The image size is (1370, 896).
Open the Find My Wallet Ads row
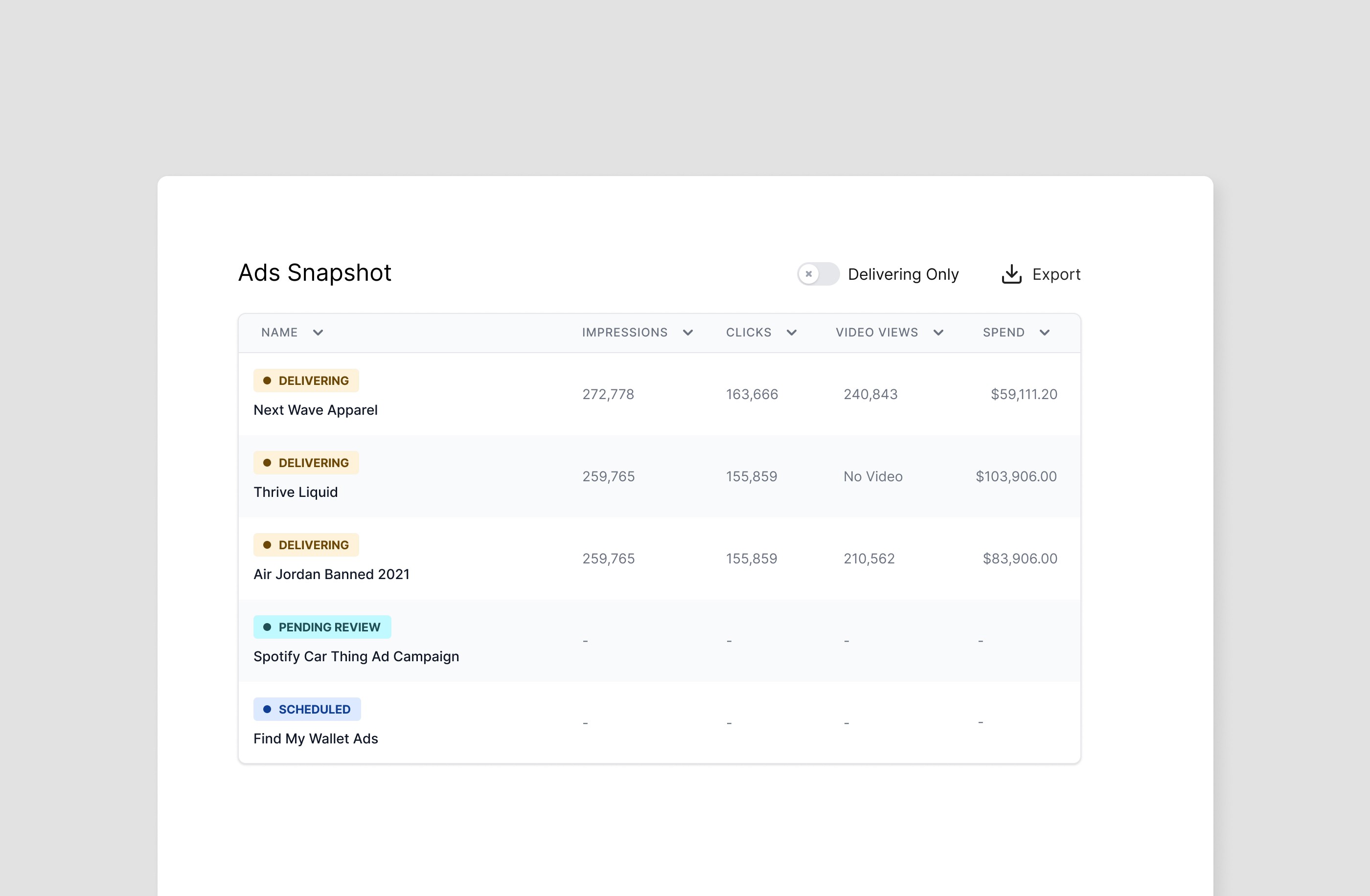(x=316, y=739)
